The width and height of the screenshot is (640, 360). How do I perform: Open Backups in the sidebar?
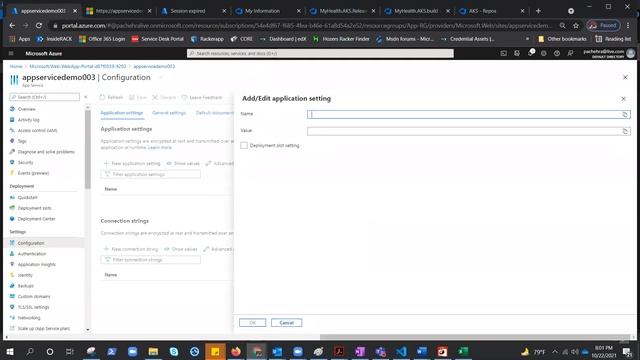pyautogui.click(x=25, y=286)
